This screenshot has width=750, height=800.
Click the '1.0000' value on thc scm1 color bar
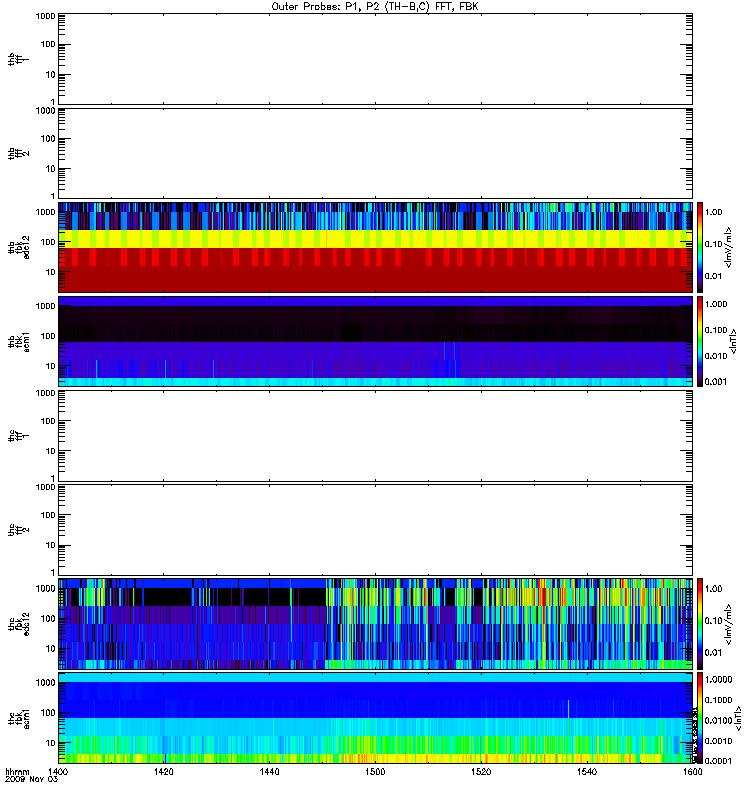point(718,680)
